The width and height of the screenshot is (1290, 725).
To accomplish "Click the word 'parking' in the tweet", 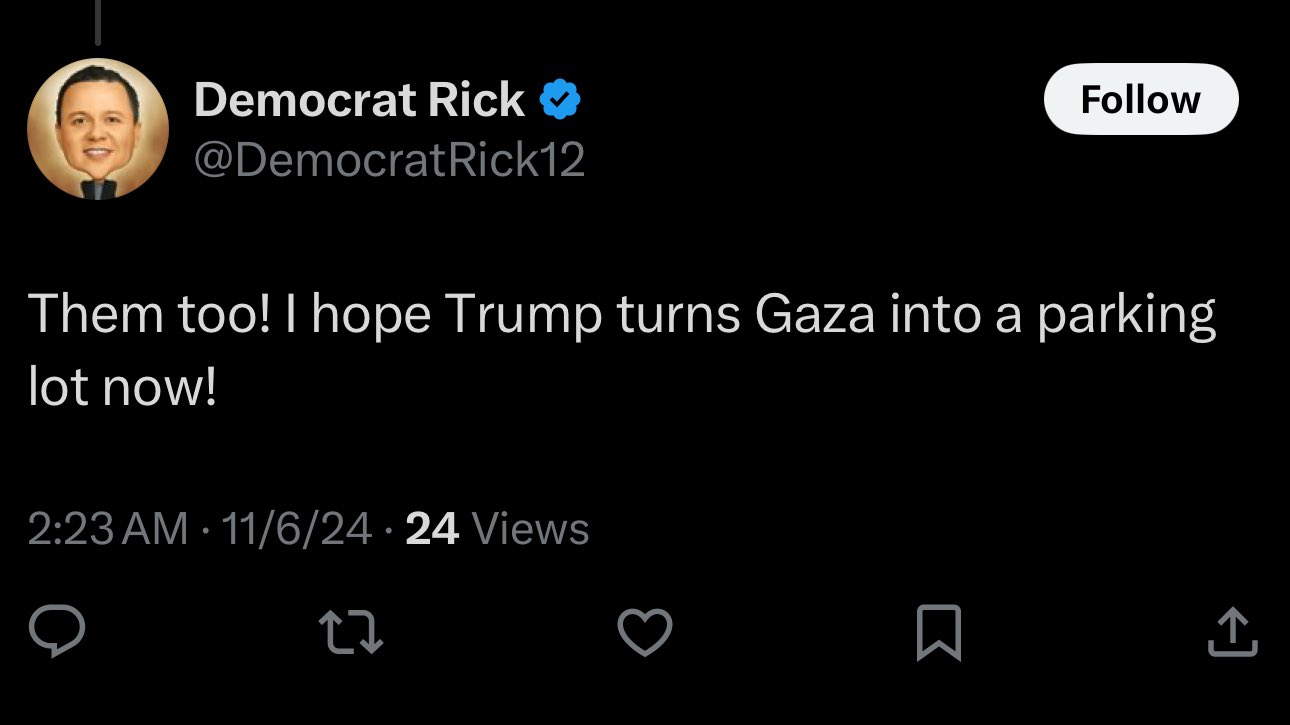I will coord(1125,315).
